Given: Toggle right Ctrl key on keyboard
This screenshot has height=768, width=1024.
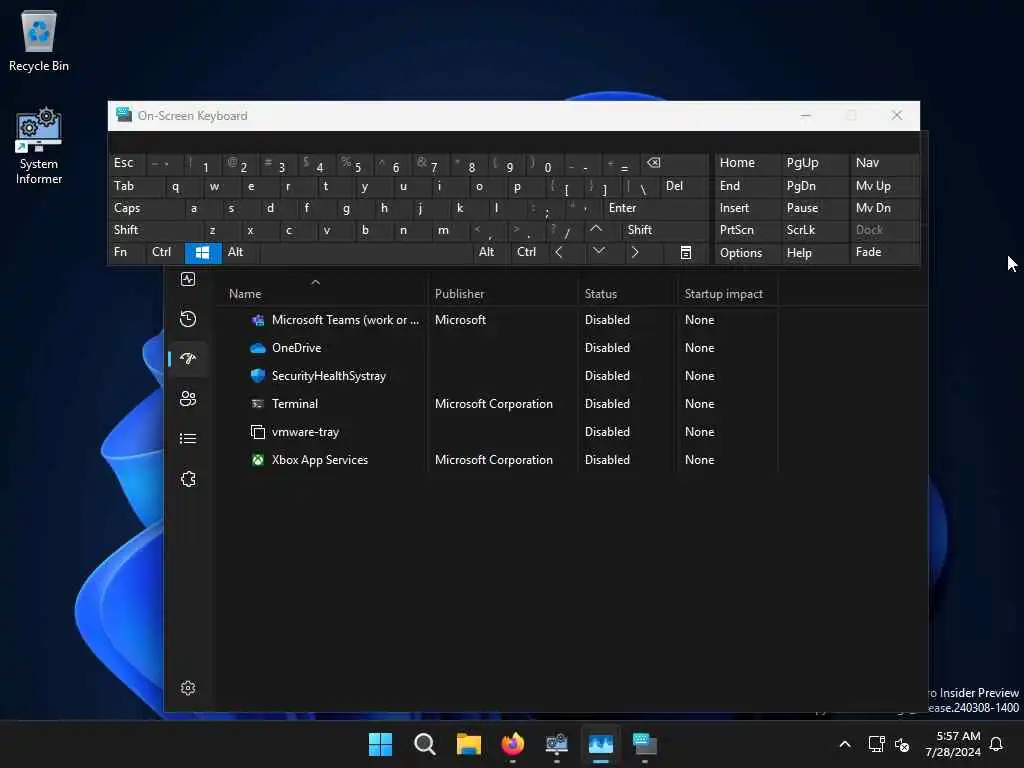Looking at the screenshot, I should [x=530, y=252].
